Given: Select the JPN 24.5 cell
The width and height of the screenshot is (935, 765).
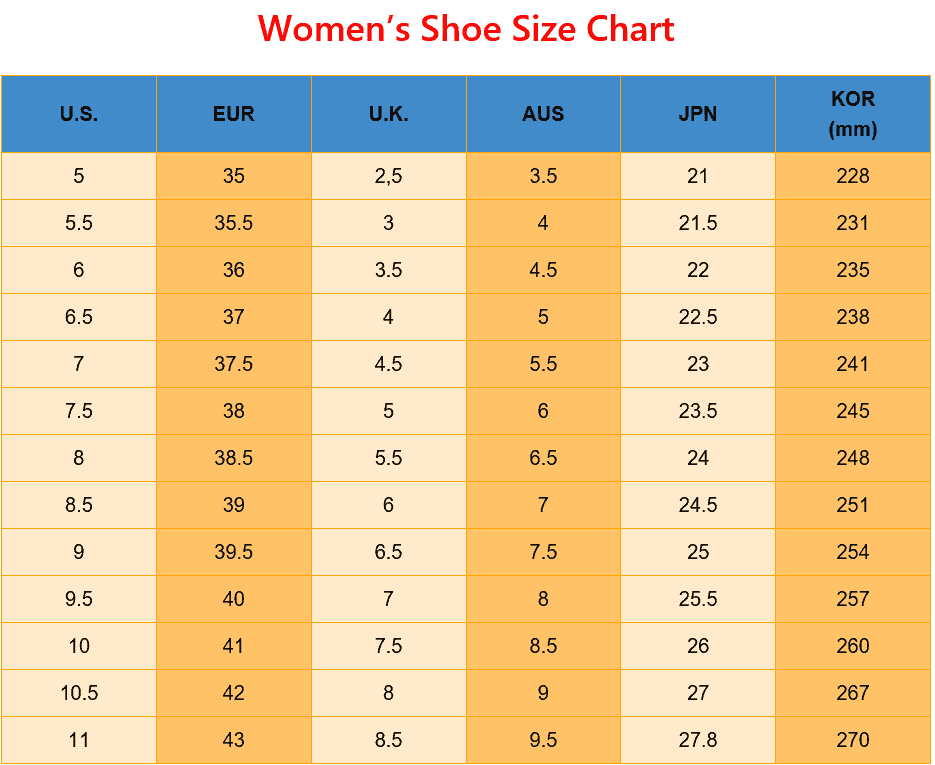Looking at the screenshot, I should tap(698, 505).
